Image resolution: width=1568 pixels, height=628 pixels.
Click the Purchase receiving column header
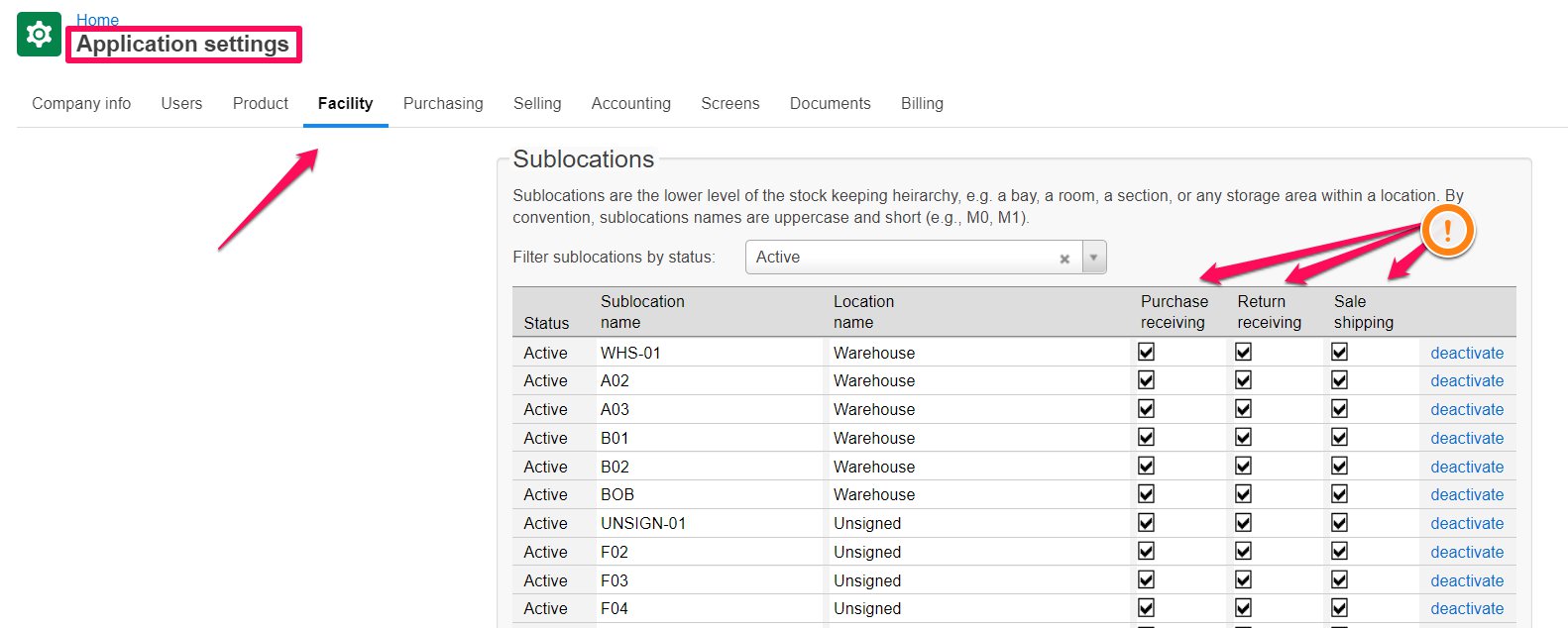tap(1175, 312)
